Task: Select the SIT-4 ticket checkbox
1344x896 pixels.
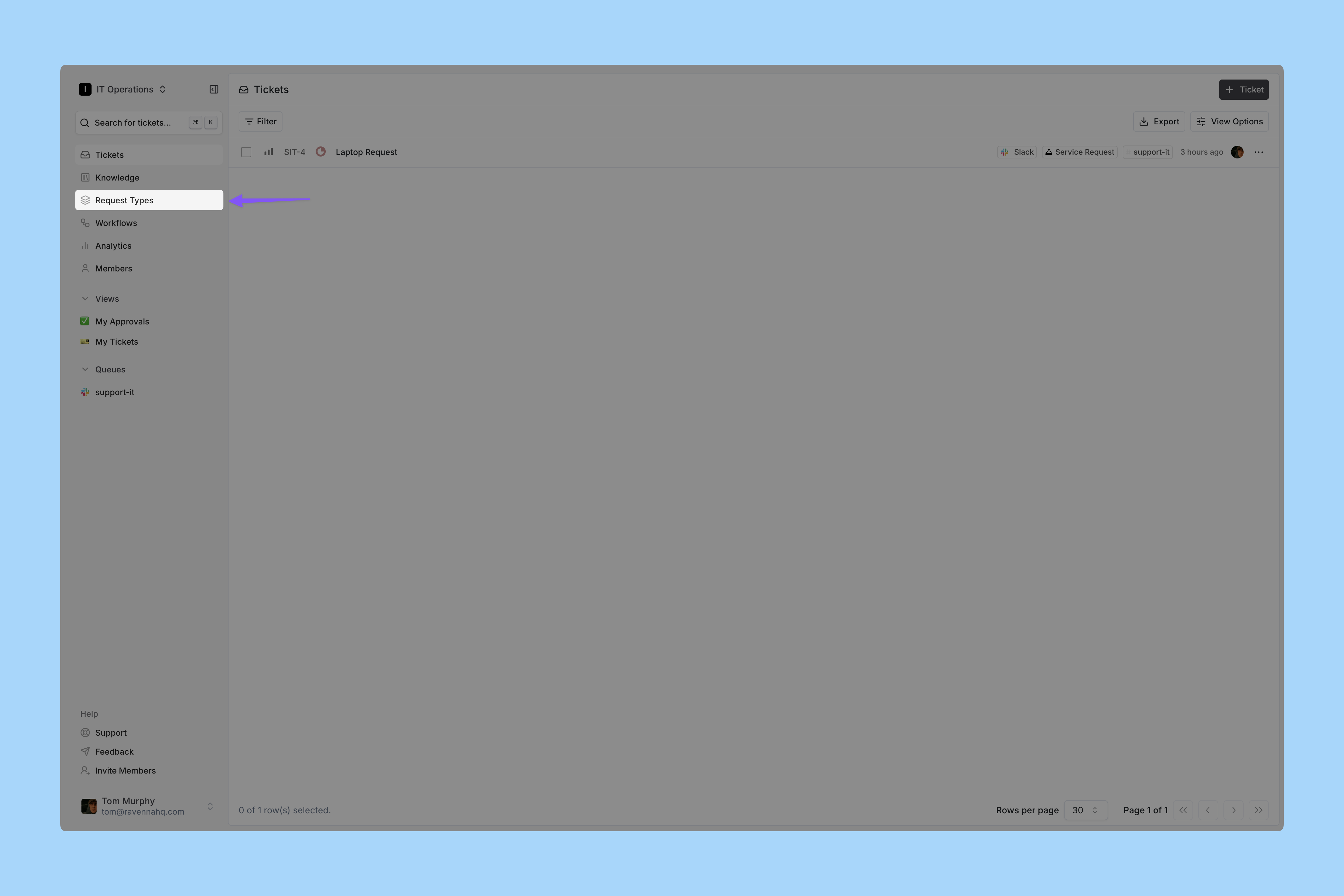Action: click(x=246, y=152)
